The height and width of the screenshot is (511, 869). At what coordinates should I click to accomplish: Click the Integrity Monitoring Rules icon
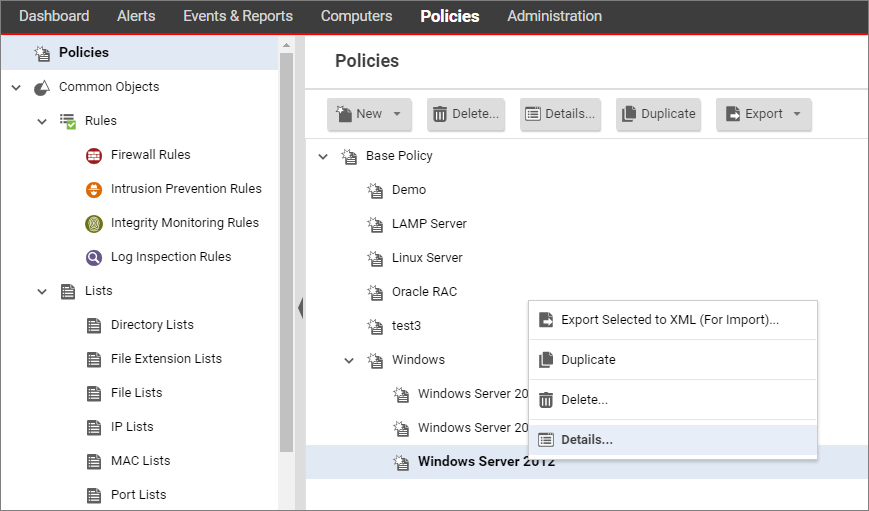94,223
